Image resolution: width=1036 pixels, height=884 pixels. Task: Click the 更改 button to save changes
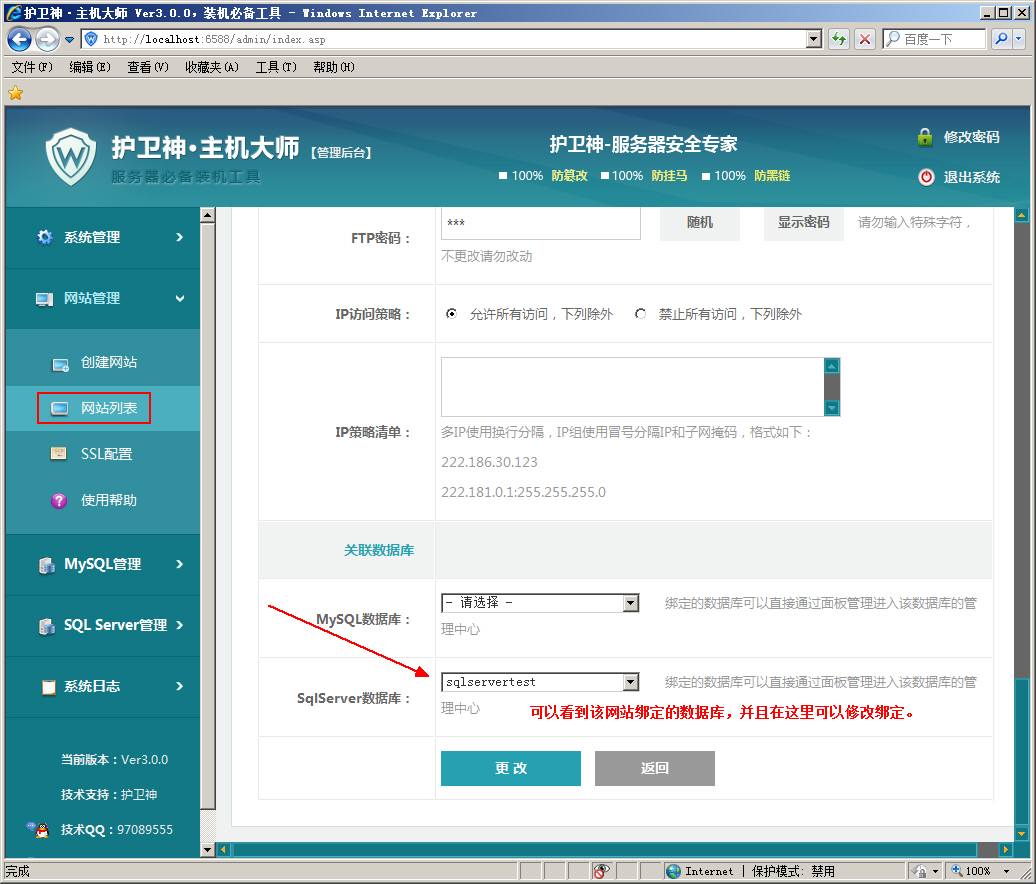pyautogui.click(x=510, y=768)
